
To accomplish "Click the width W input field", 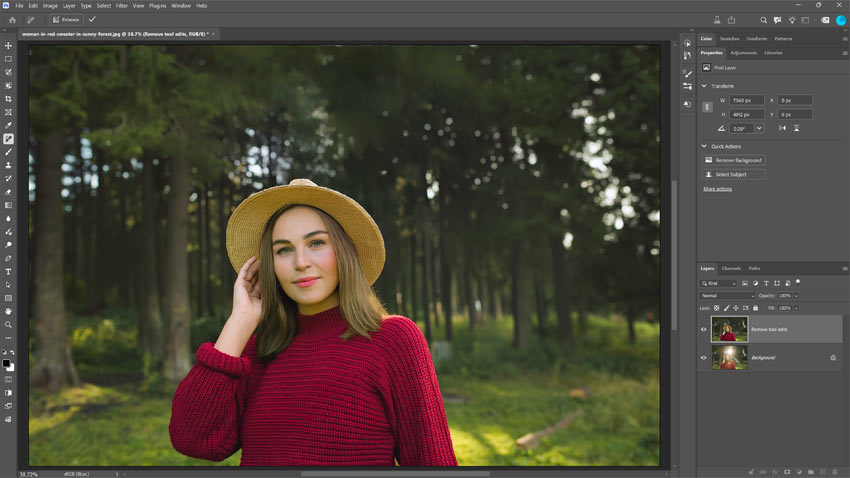I will click(746, 100).
